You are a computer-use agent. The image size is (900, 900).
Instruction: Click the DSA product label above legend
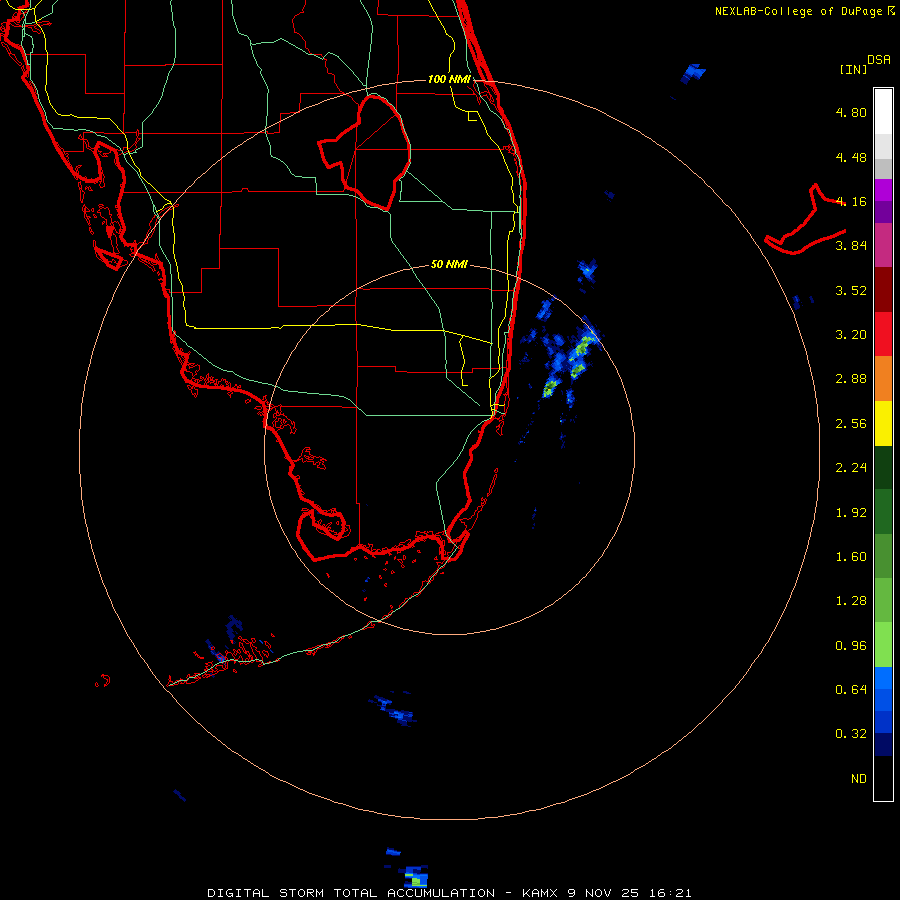point(879,60)
